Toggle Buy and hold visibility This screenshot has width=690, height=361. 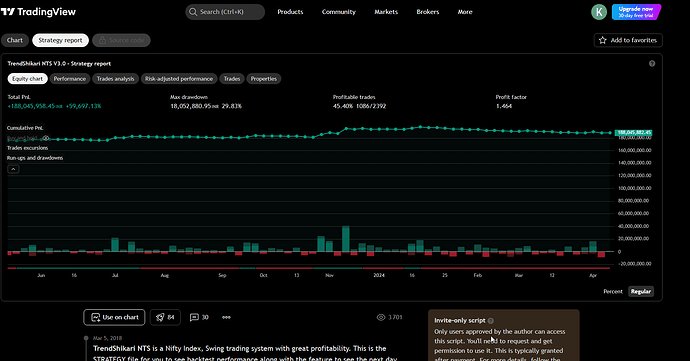[x=46, y=138]
